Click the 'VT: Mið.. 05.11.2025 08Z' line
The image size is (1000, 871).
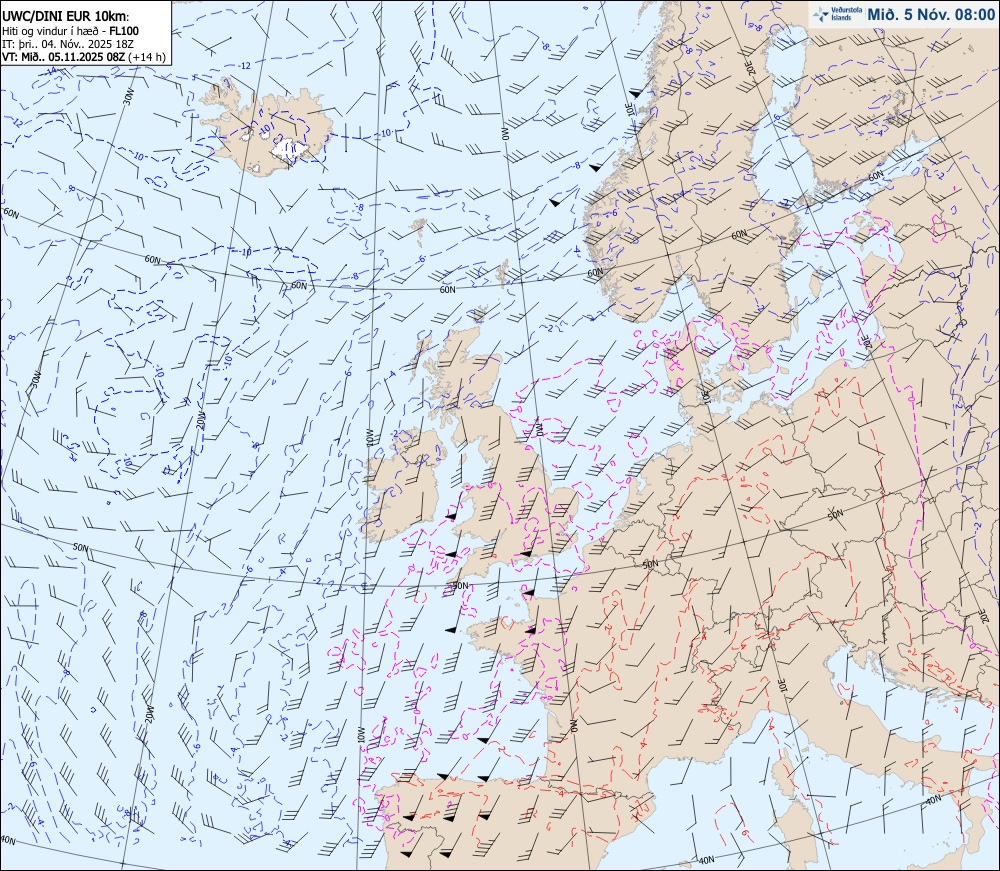point(64,56)
